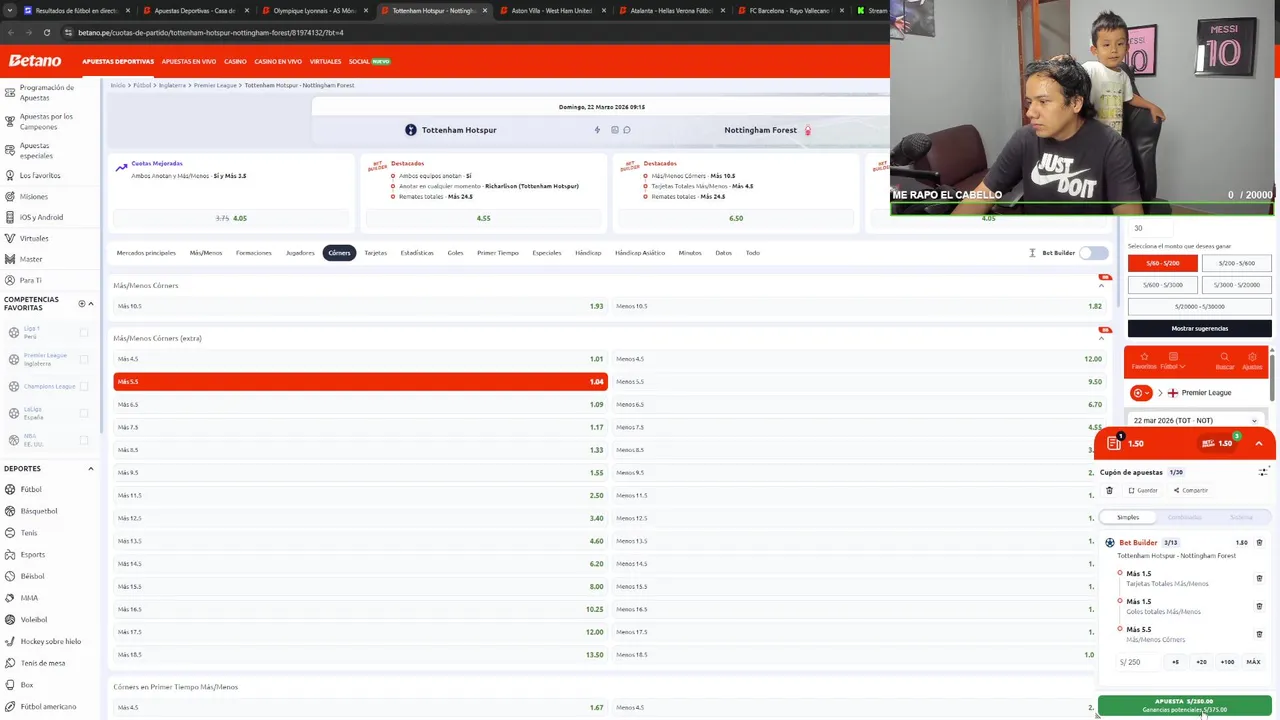Click the add favorite competition plus icon

click(82, 303)
